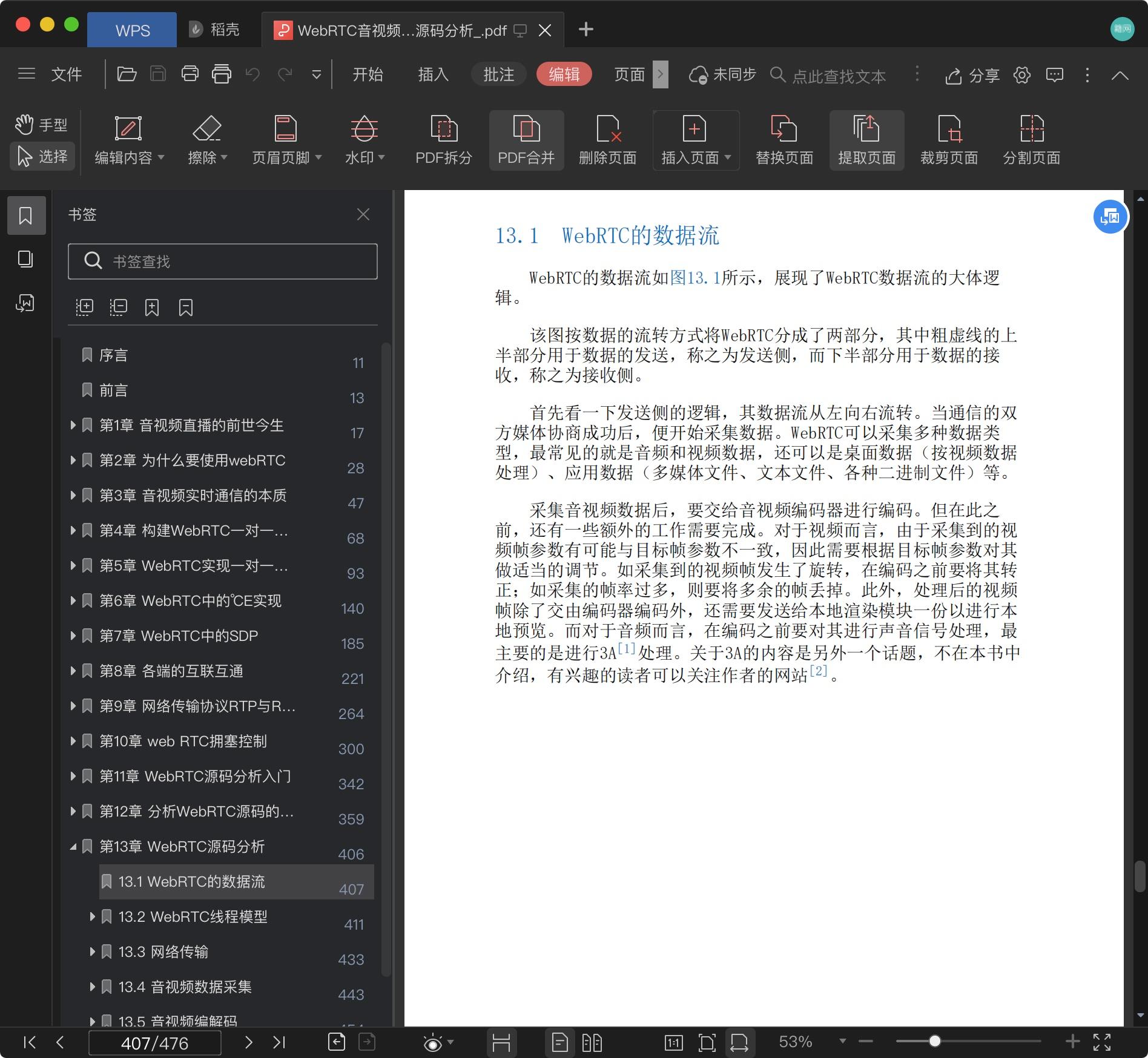Image resolution: width=1148 pixels, height=1058 pixels.
Task: Click 未同步 sync status button
Action: [723, 74]
